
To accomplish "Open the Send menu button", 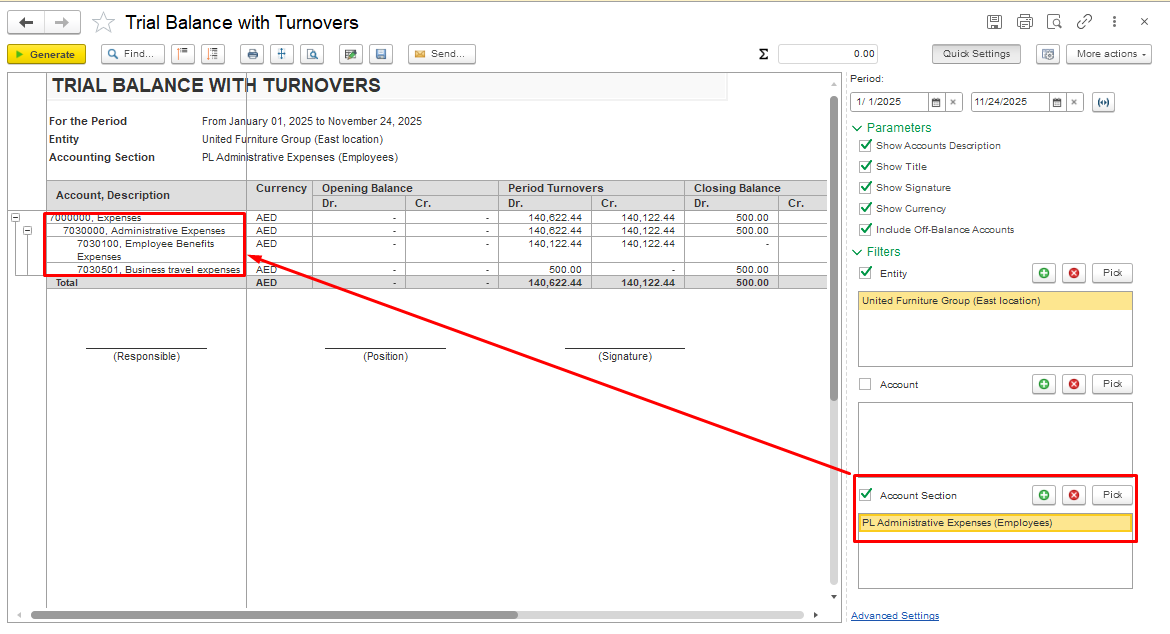I will click(441, 54).
